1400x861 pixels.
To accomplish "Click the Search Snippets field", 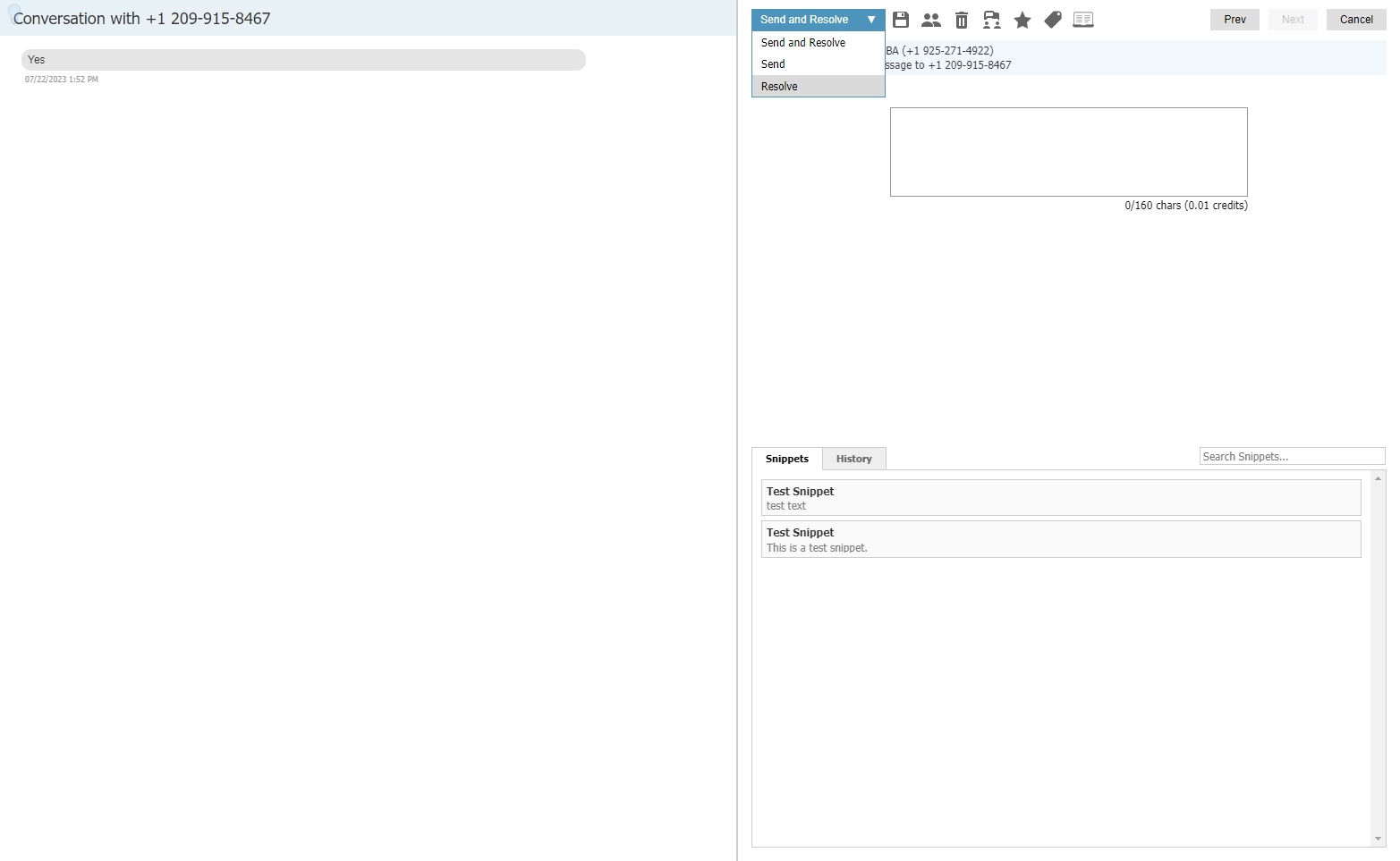I will [x=1292, y=456].
